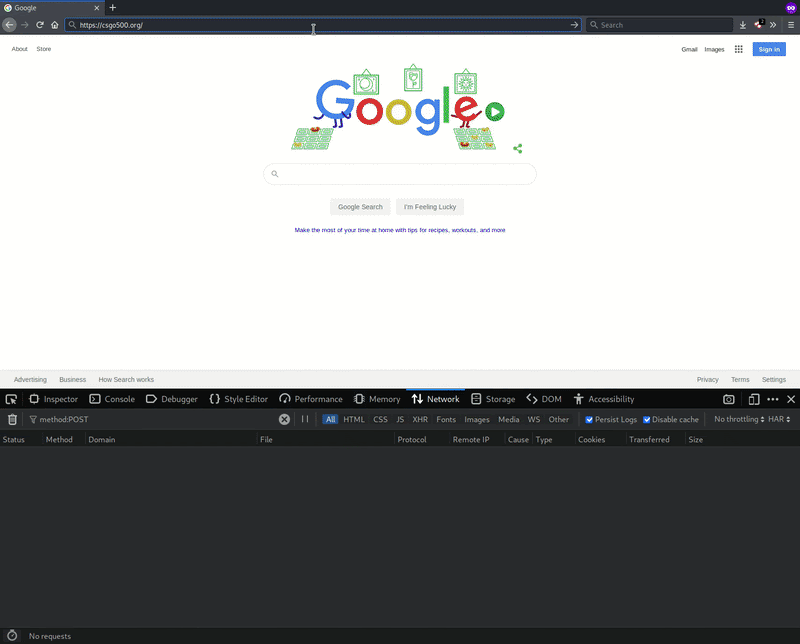Open the Google apps grid
This screenshot has width=800, height=644.
pyautogui.click(x=738, y=49)
